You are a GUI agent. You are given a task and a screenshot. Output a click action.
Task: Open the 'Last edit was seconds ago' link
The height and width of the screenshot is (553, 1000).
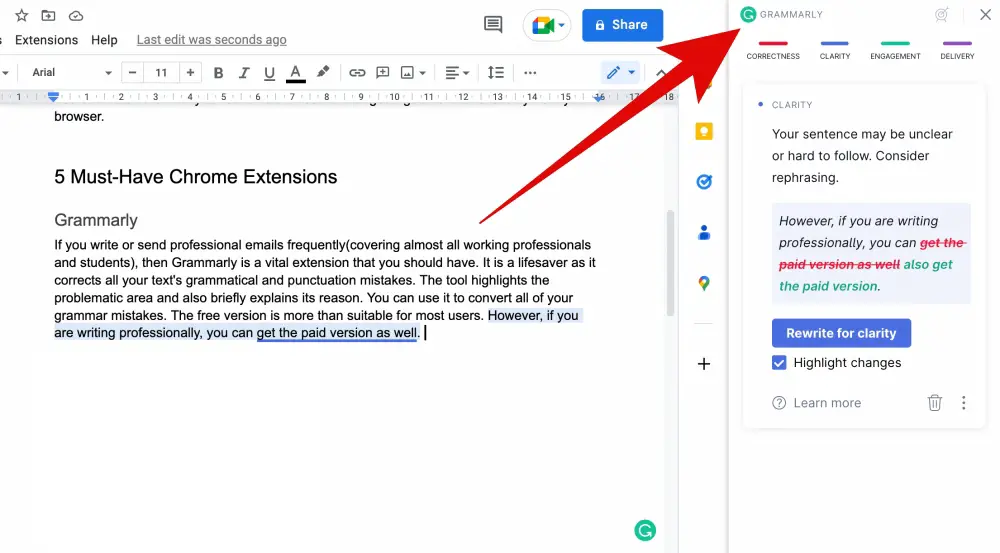point(211,40)
